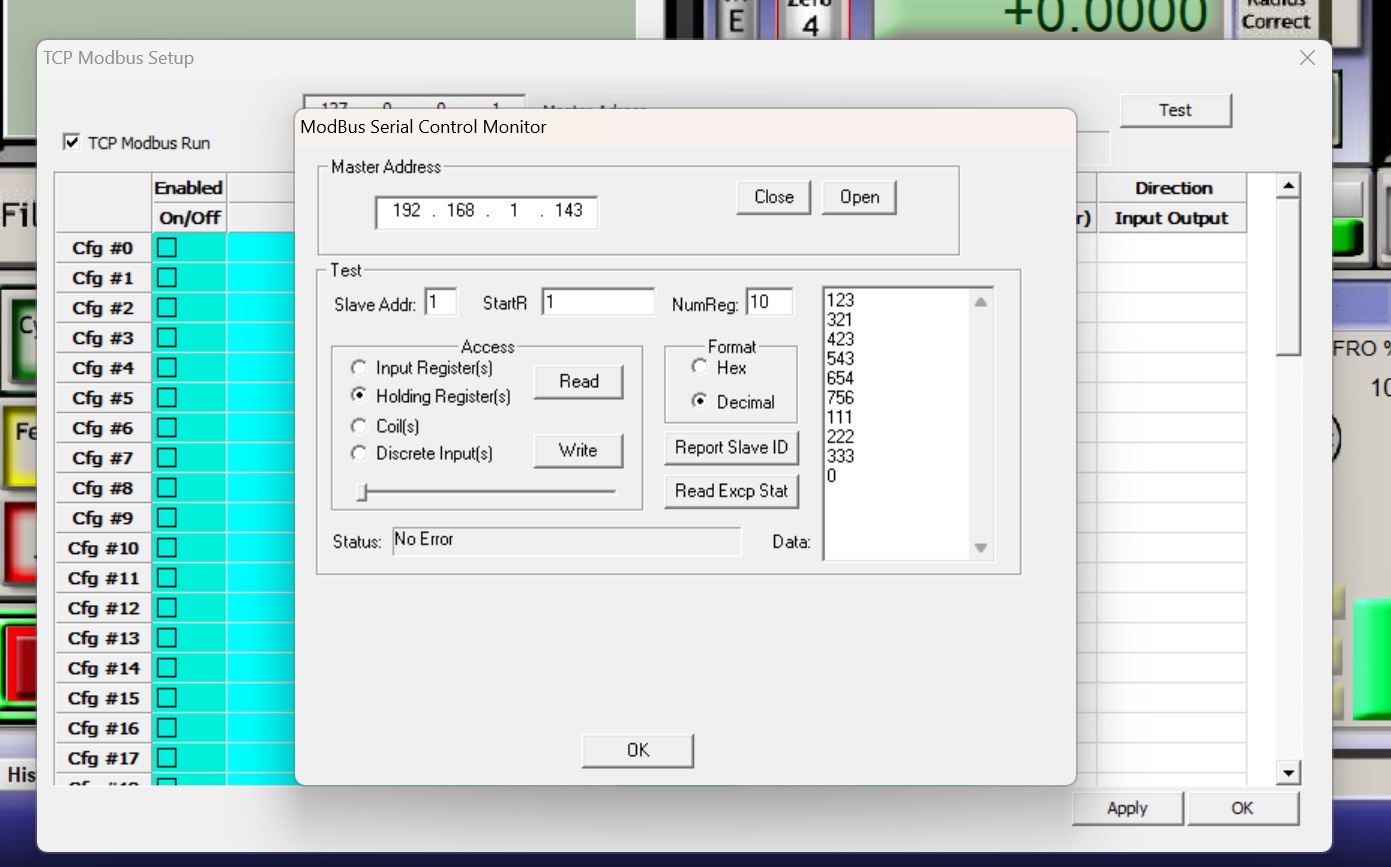Screen dimensions: 1391x867
Task: Click the Close button beside Master Address
Action: pyautogui.click(x=774, y=197)
